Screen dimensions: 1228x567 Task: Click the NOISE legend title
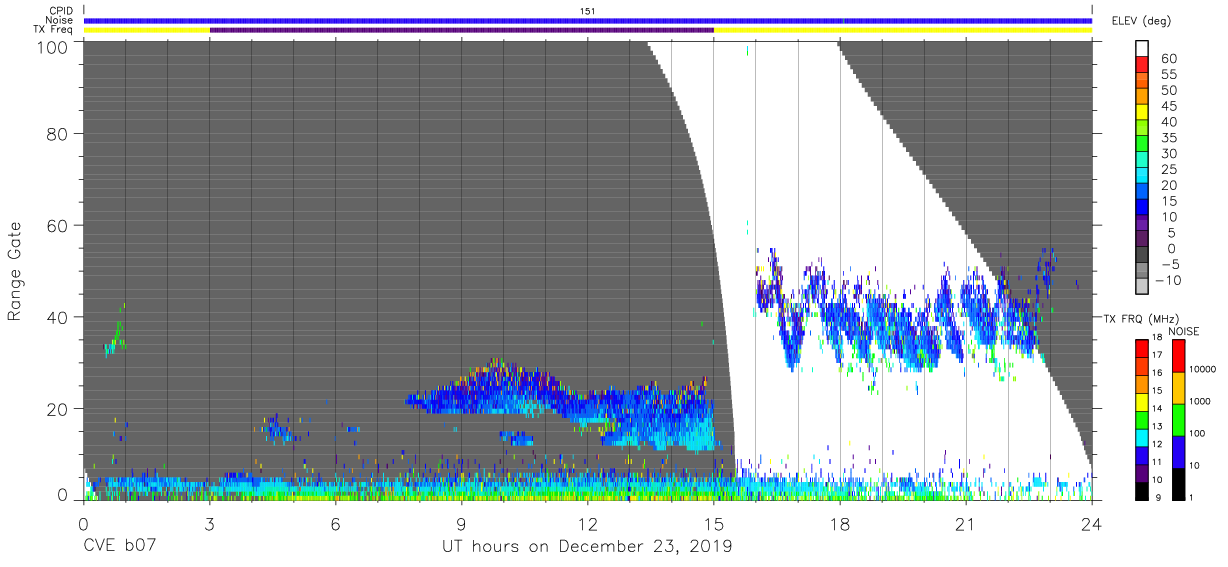pyautogui.click(x=1182, y=331)
